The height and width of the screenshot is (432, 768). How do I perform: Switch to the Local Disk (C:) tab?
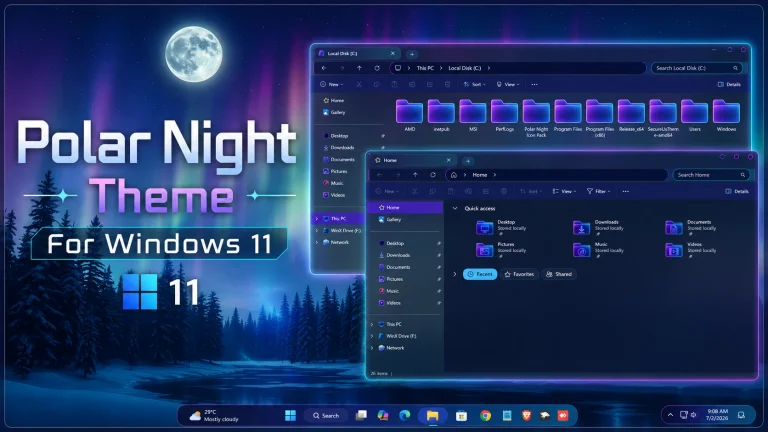click(355, 53)
